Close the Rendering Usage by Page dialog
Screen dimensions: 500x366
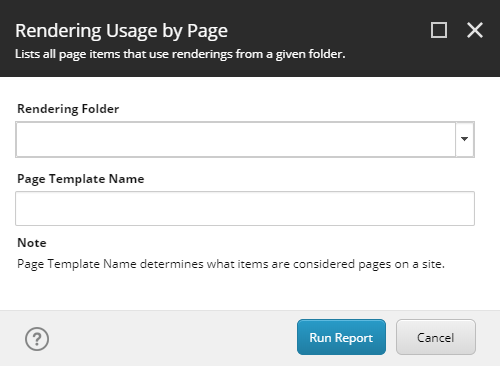tap(475, 30)
